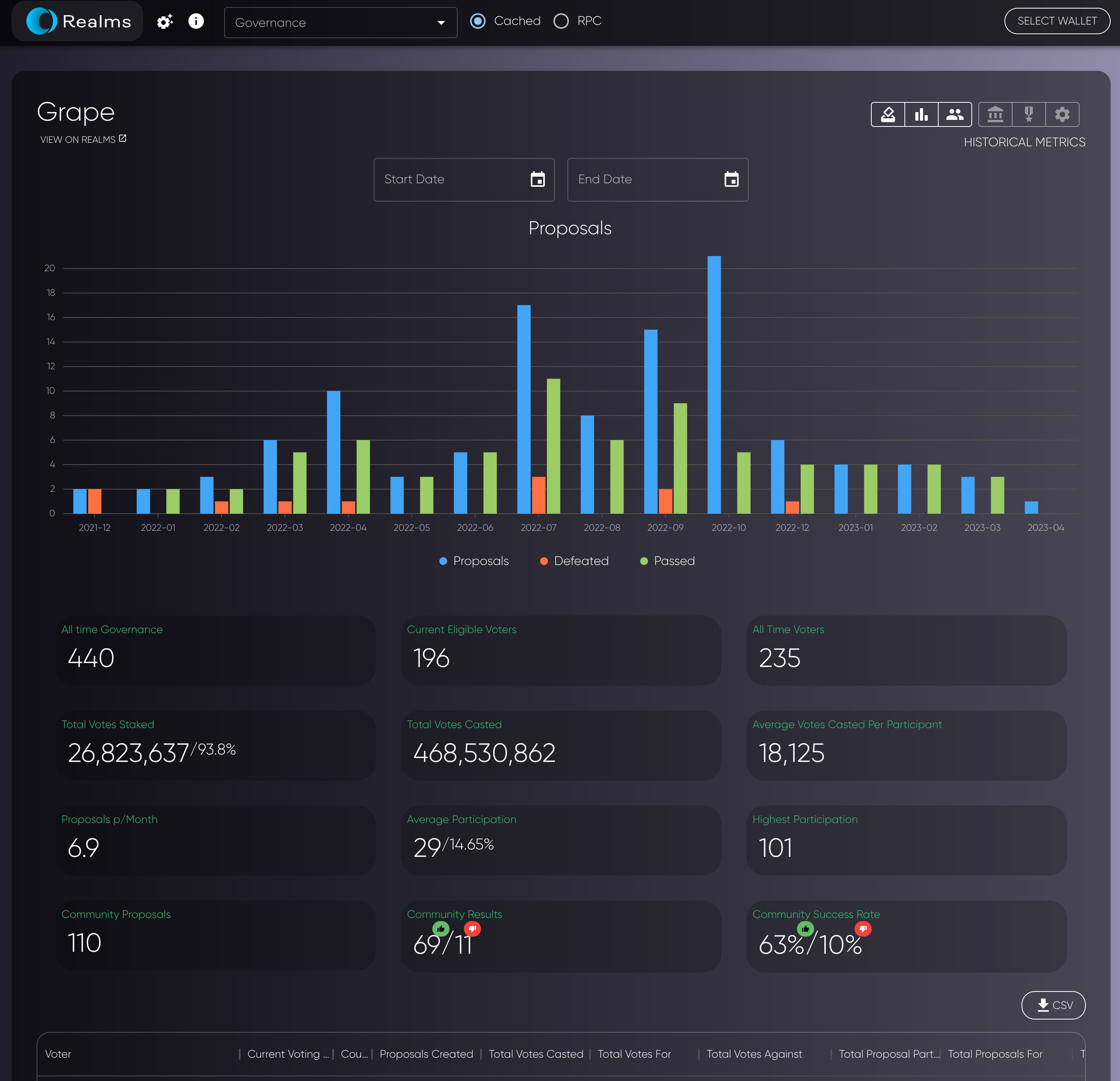Download the voter table as CSV
The width and height of the screenshot is (1120, 1081).
[1053, 1006]
